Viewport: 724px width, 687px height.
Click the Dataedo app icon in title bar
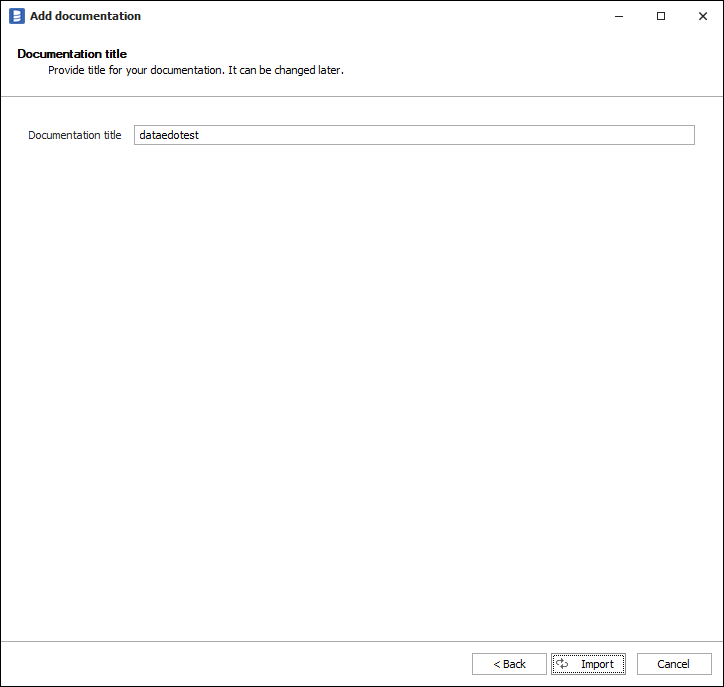pos(16,16)
